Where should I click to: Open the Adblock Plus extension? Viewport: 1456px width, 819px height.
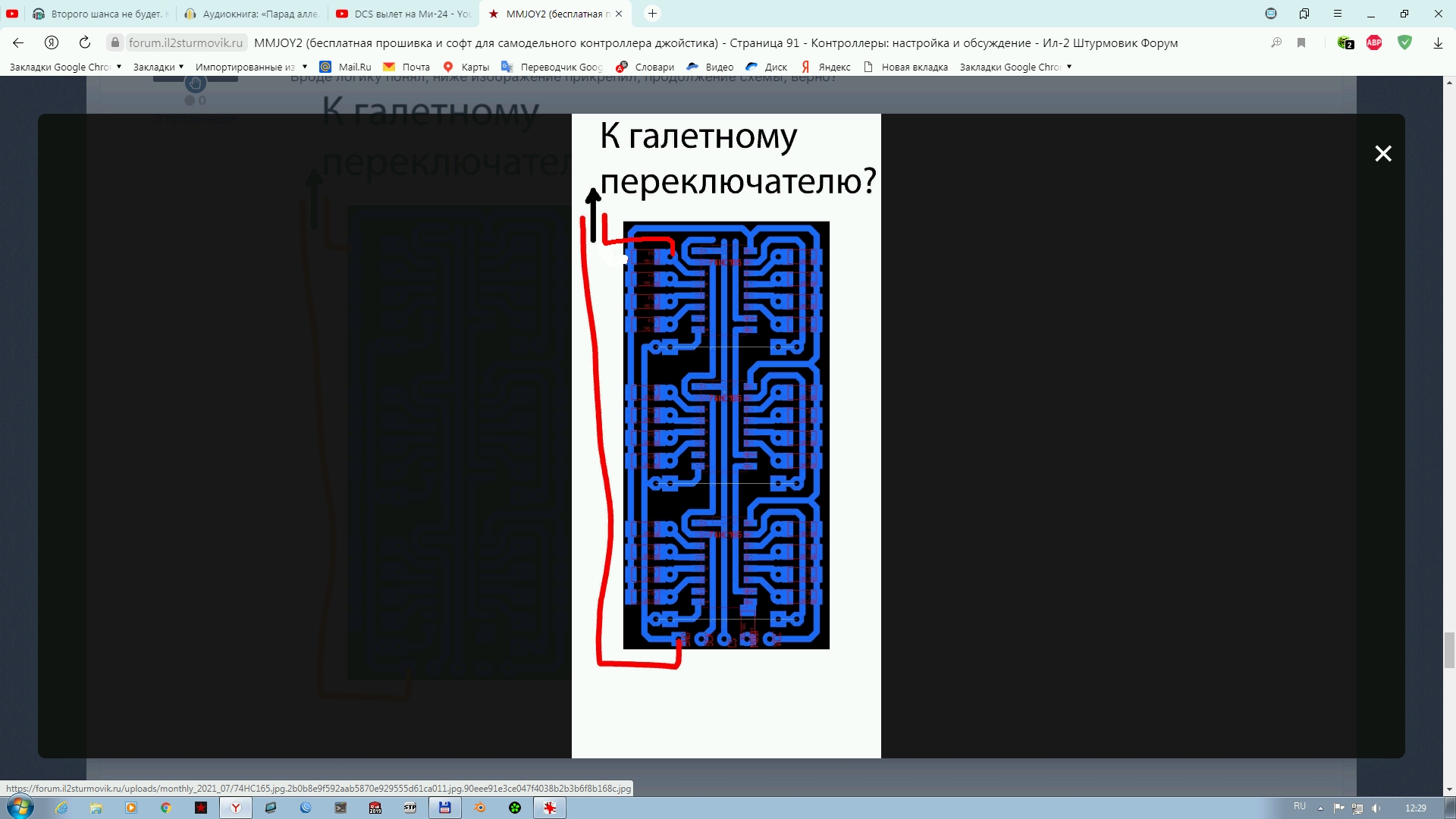click(x=1374, y=43)
